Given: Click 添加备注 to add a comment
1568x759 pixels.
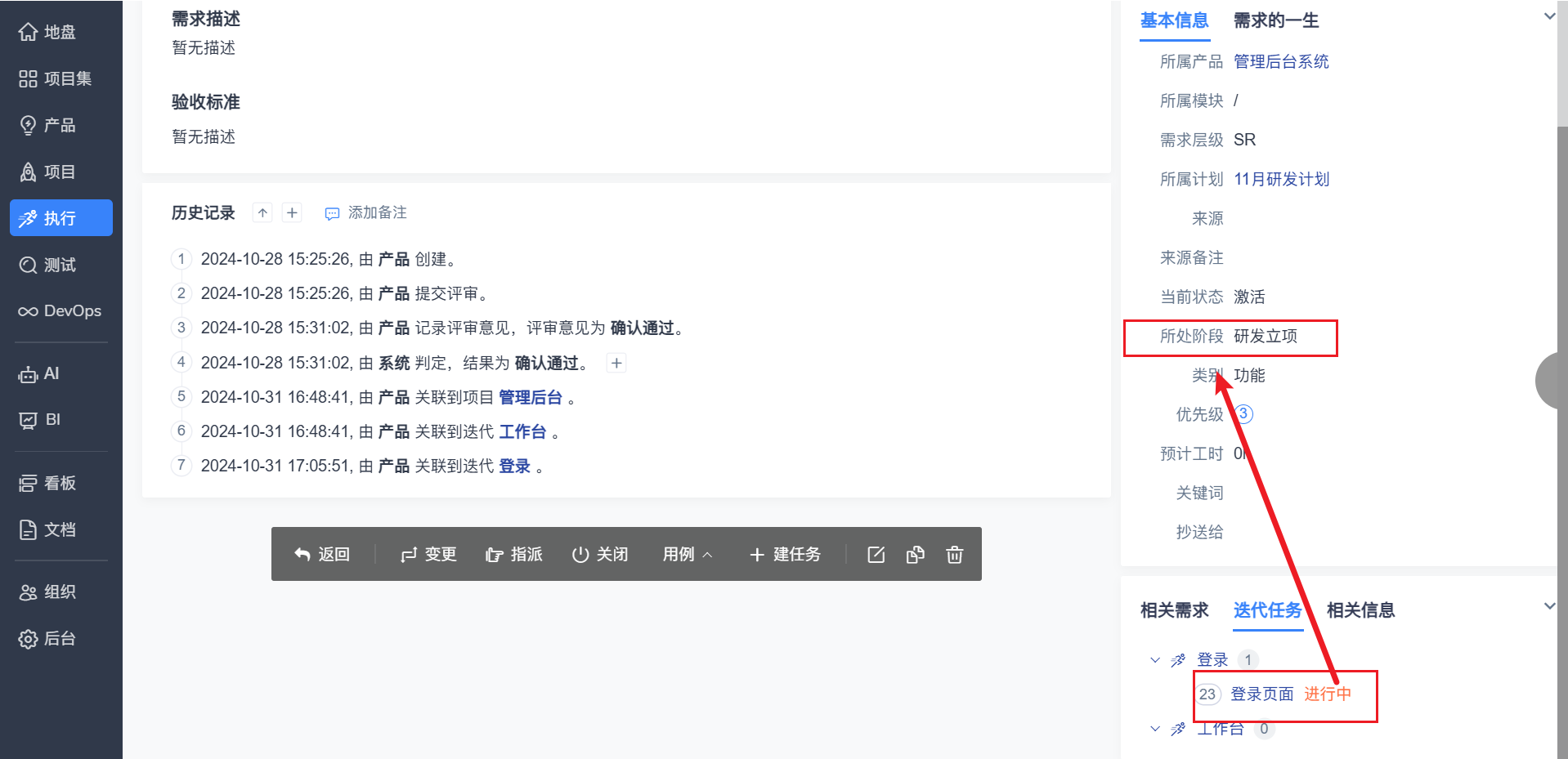Looking at the screenshot, I should (366, 212).
